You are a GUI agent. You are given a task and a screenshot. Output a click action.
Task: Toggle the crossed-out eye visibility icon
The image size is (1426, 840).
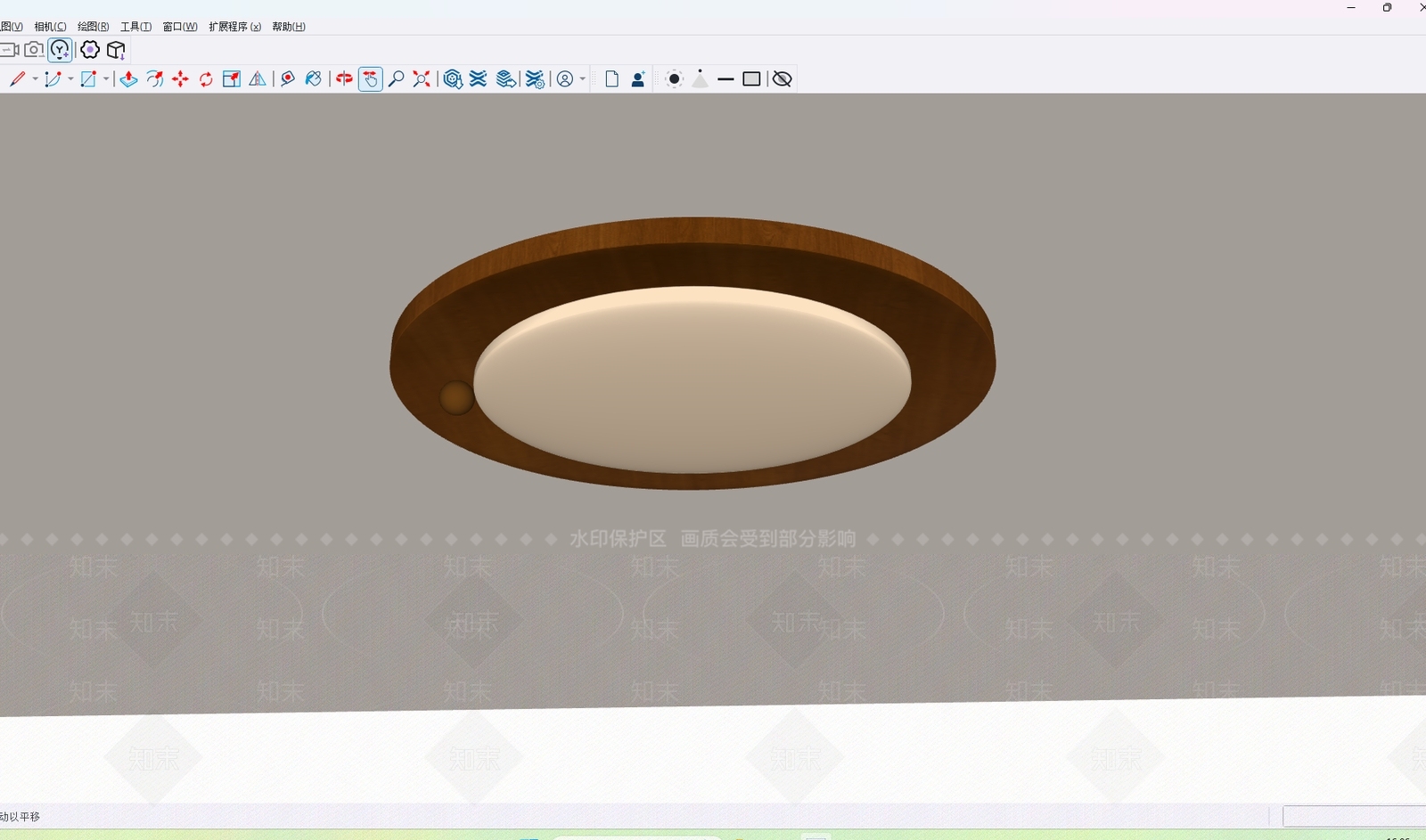[x=782, y=79]
